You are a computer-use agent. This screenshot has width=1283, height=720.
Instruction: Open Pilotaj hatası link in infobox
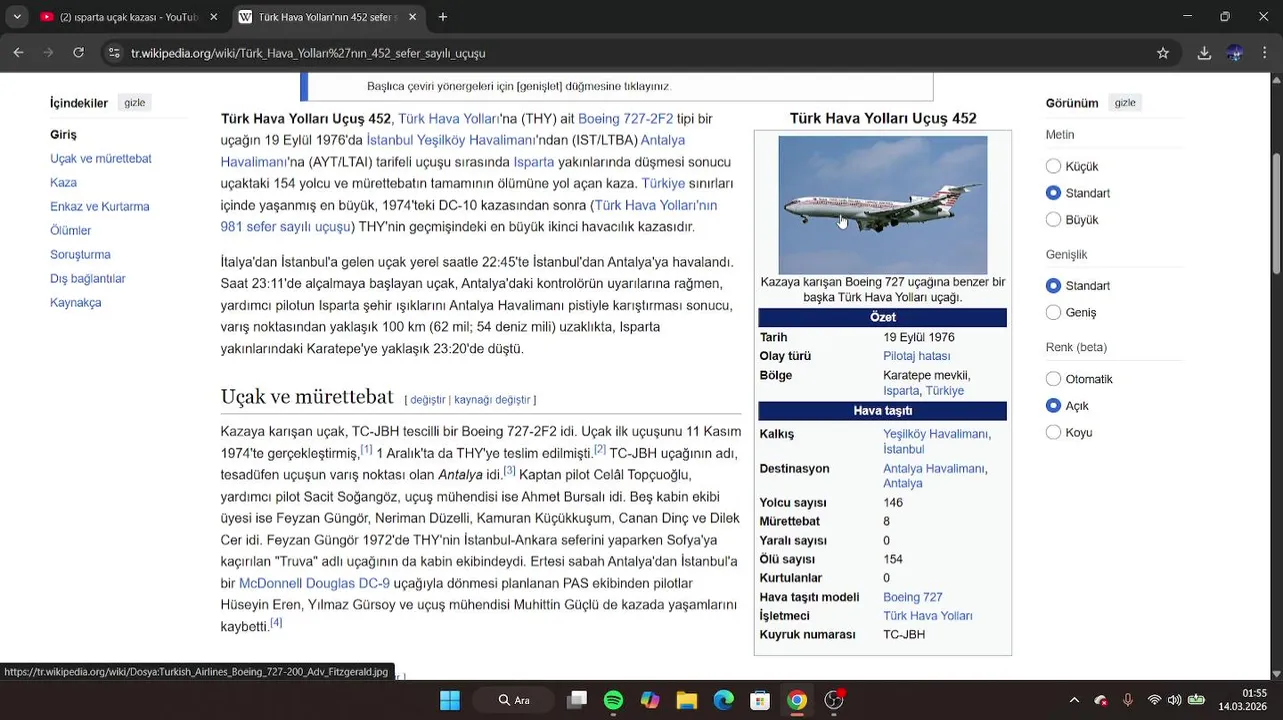pos(916,356)
